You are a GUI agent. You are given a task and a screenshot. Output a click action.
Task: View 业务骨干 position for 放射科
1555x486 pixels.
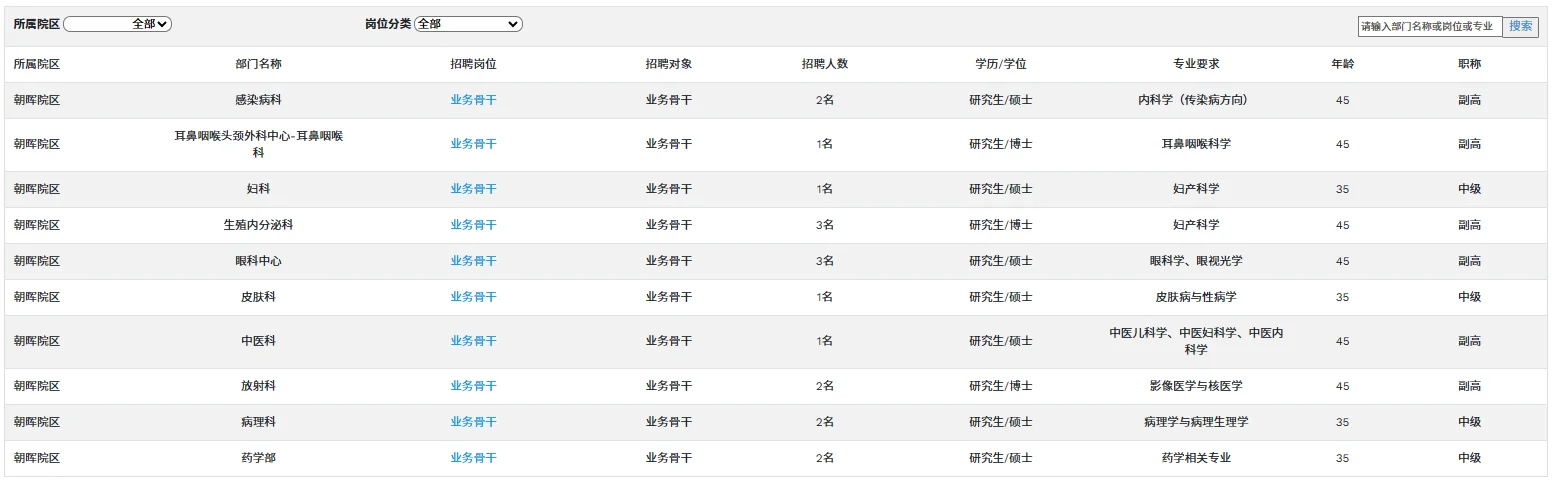pos(473,386)
